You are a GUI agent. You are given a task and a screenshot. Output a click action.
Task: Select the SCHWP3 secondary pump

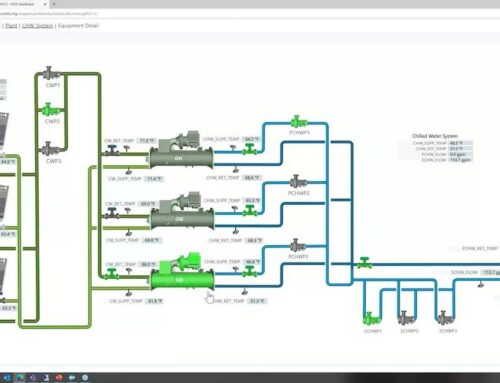(x=446, y=318)
